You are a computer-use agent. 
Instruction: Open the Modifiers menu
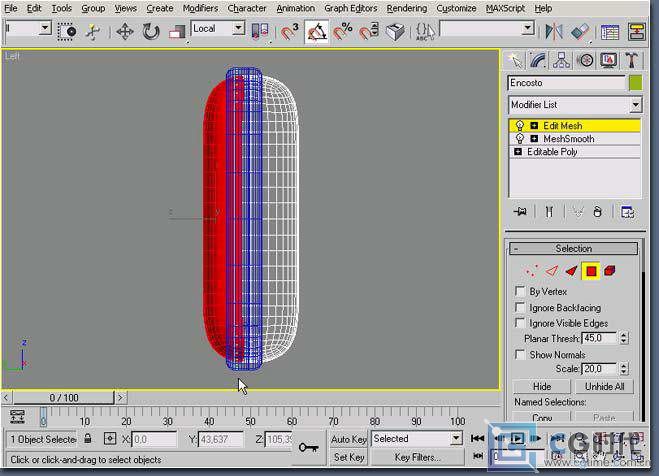[x=200, y=8]
